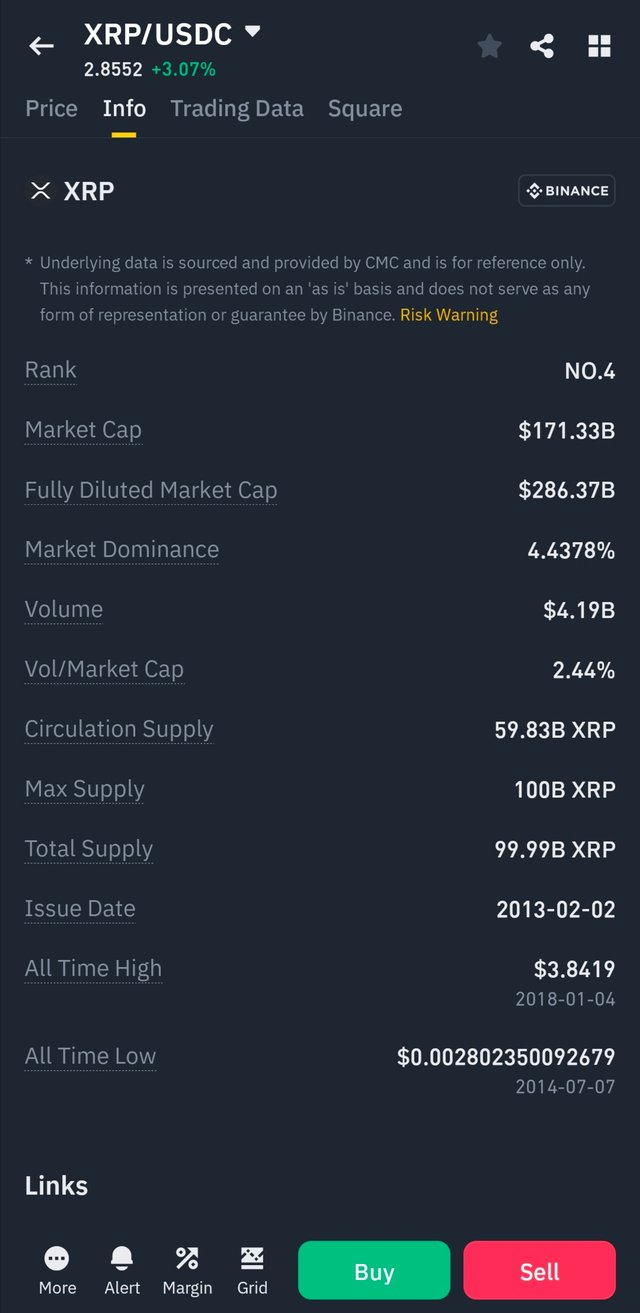This screenshot has width=640, height=1313.
Task: Open the Grid trading icon
Action: pos(252,1259)
